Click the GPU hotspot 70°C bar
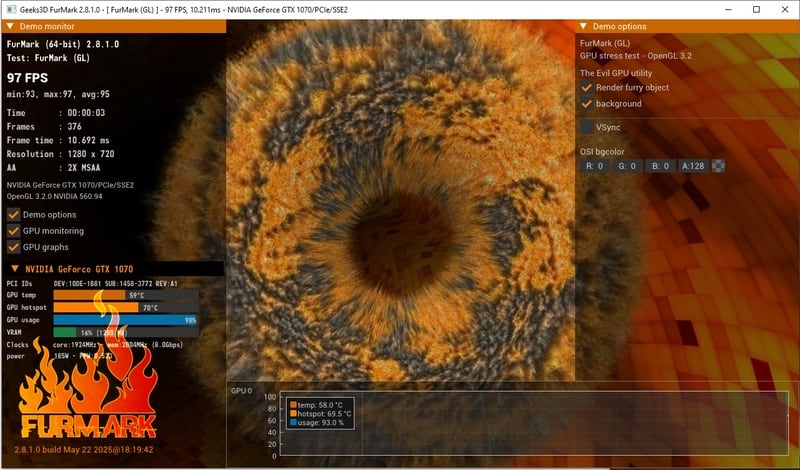This screenshot has height=470, width=800. [x=126, y=308]
